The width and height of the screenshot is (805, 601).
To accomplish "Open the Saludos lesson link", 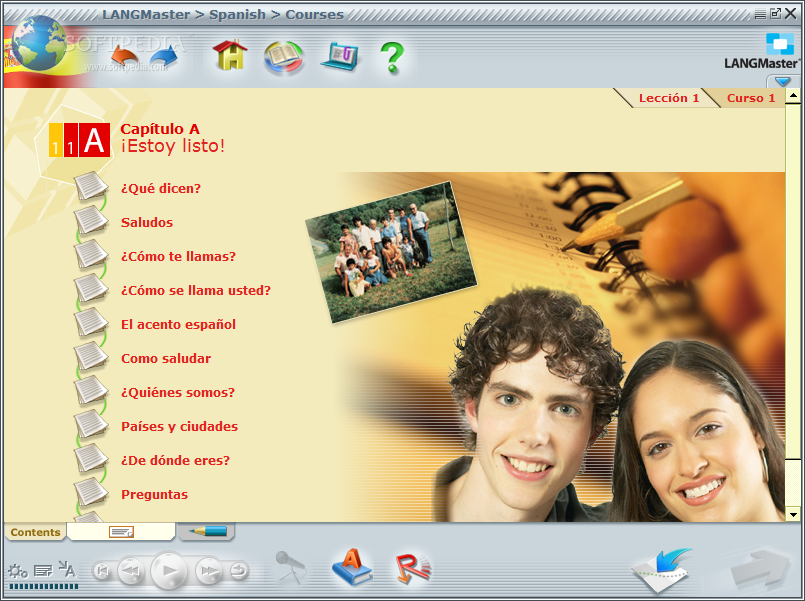I will tap(147, 222).
